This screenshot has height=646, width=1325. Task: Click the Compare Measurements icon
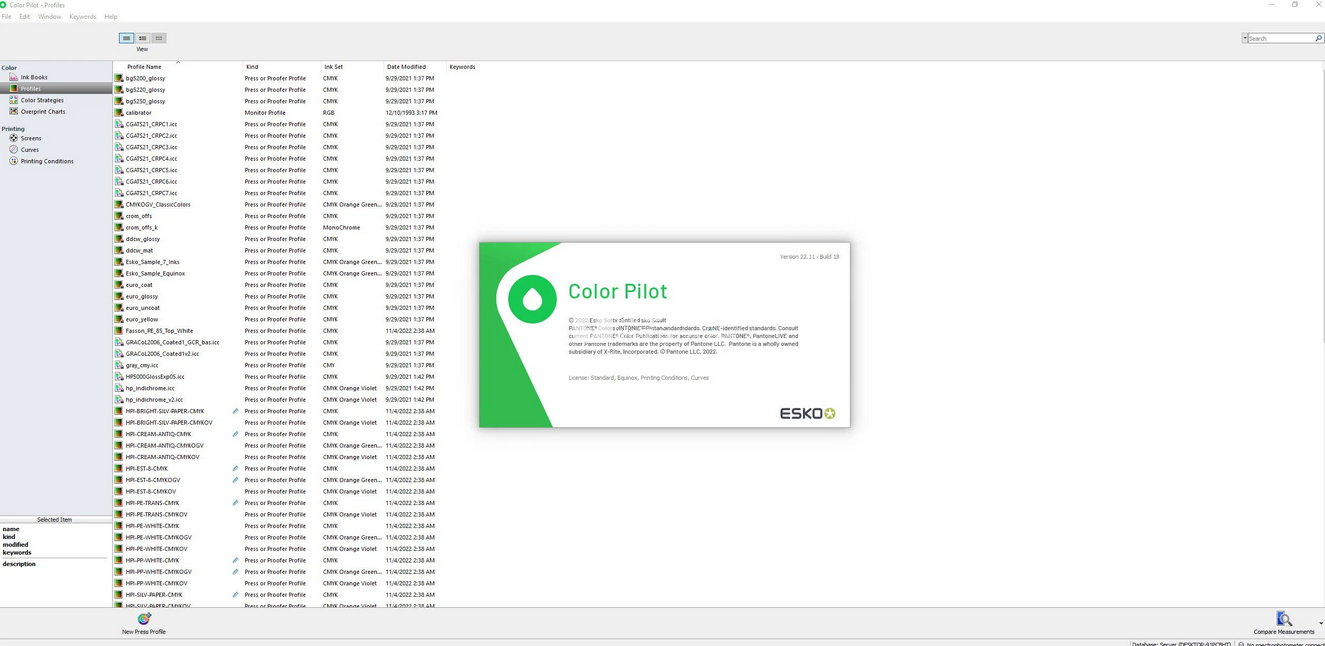click(1284, 619)
